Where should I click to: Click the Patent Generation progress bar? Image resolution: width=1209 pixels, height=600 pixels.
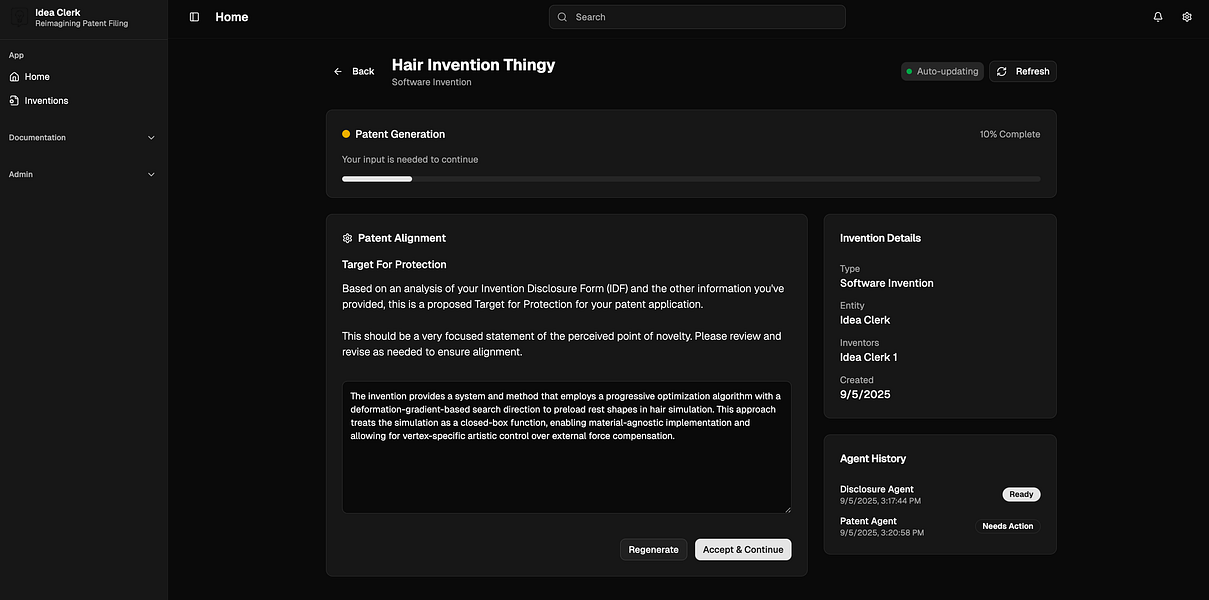pos(690,179)
